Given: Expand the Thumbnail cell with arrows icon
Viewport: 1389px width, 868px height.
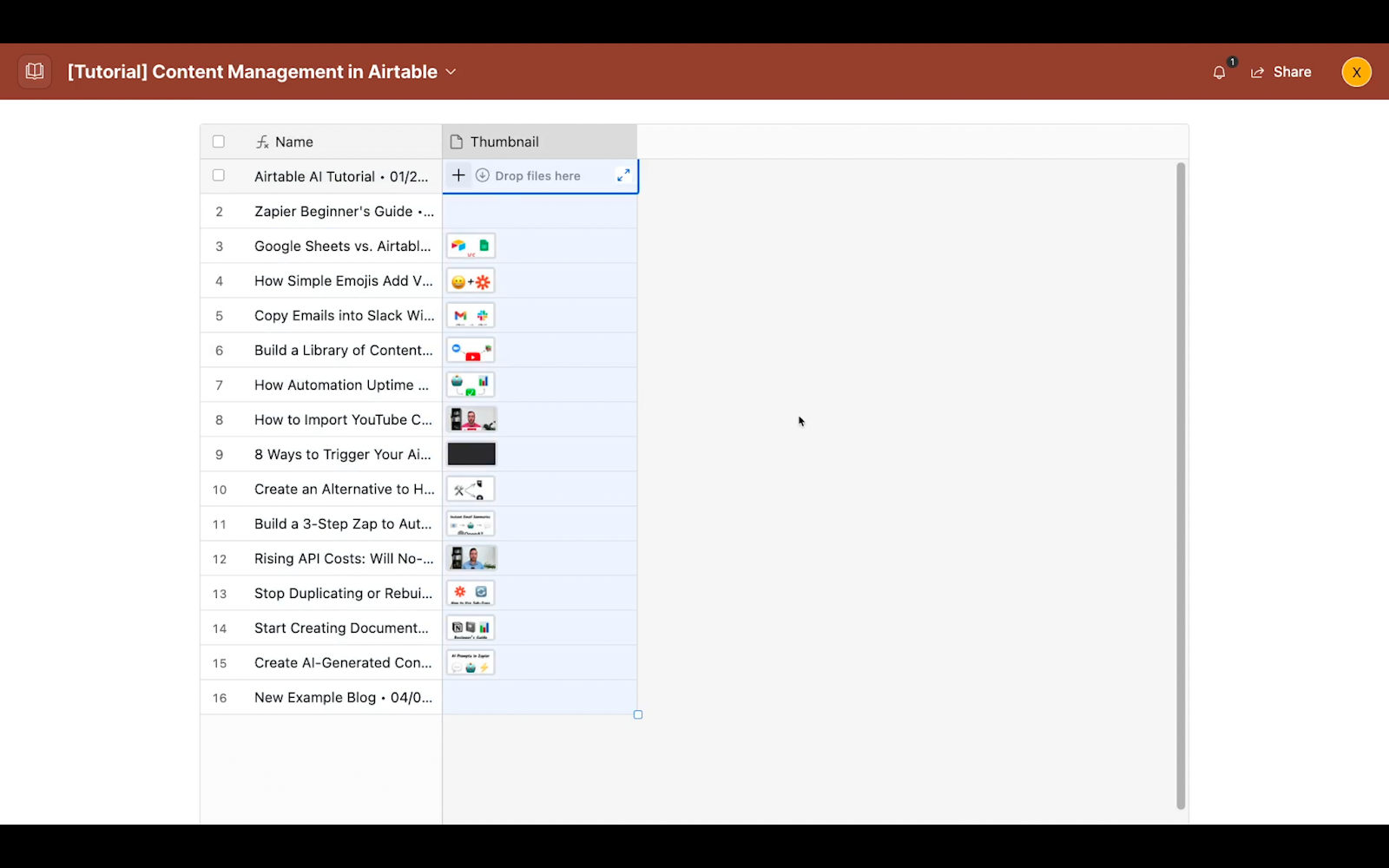Looking at the screenshot, I should 623,175.
